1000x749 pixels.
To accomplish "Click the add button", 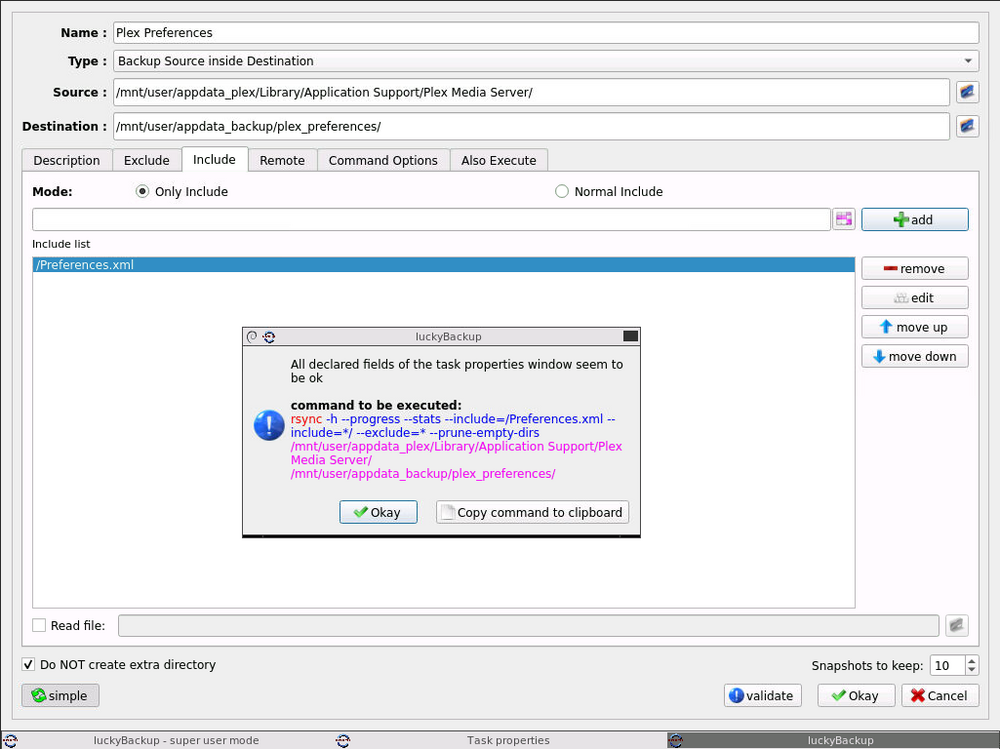I will 915,219.
